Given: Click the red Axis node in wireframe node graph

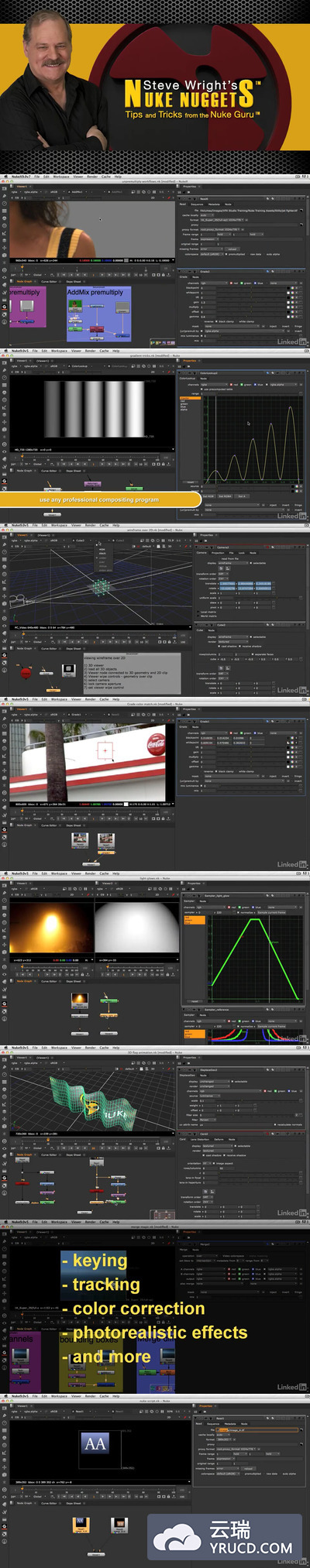Looking at the screenshot, I should (26, 673).
